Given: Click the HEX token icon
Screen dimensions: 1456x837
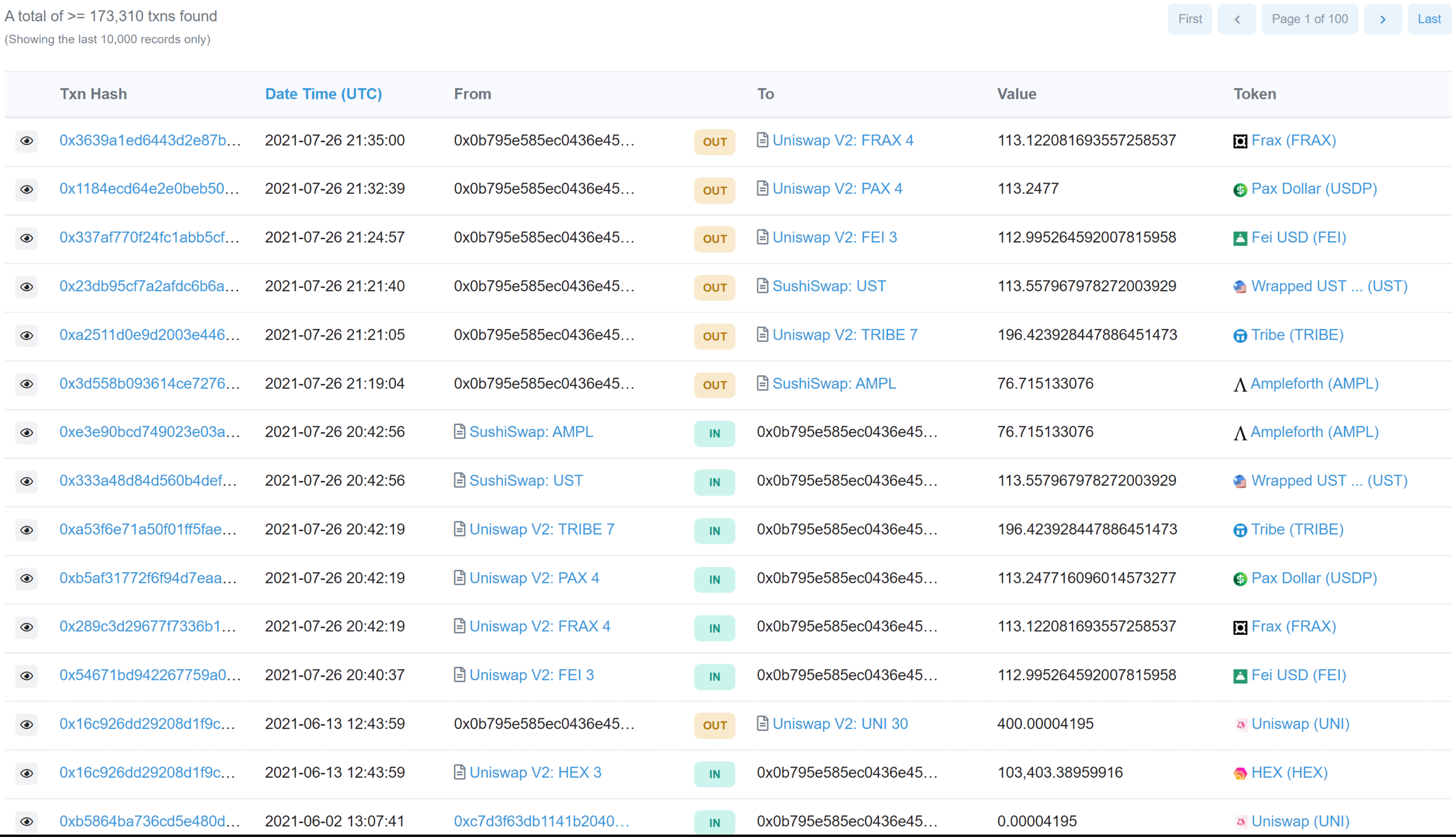Looking at the screenshot, I should pos(1240,774).
